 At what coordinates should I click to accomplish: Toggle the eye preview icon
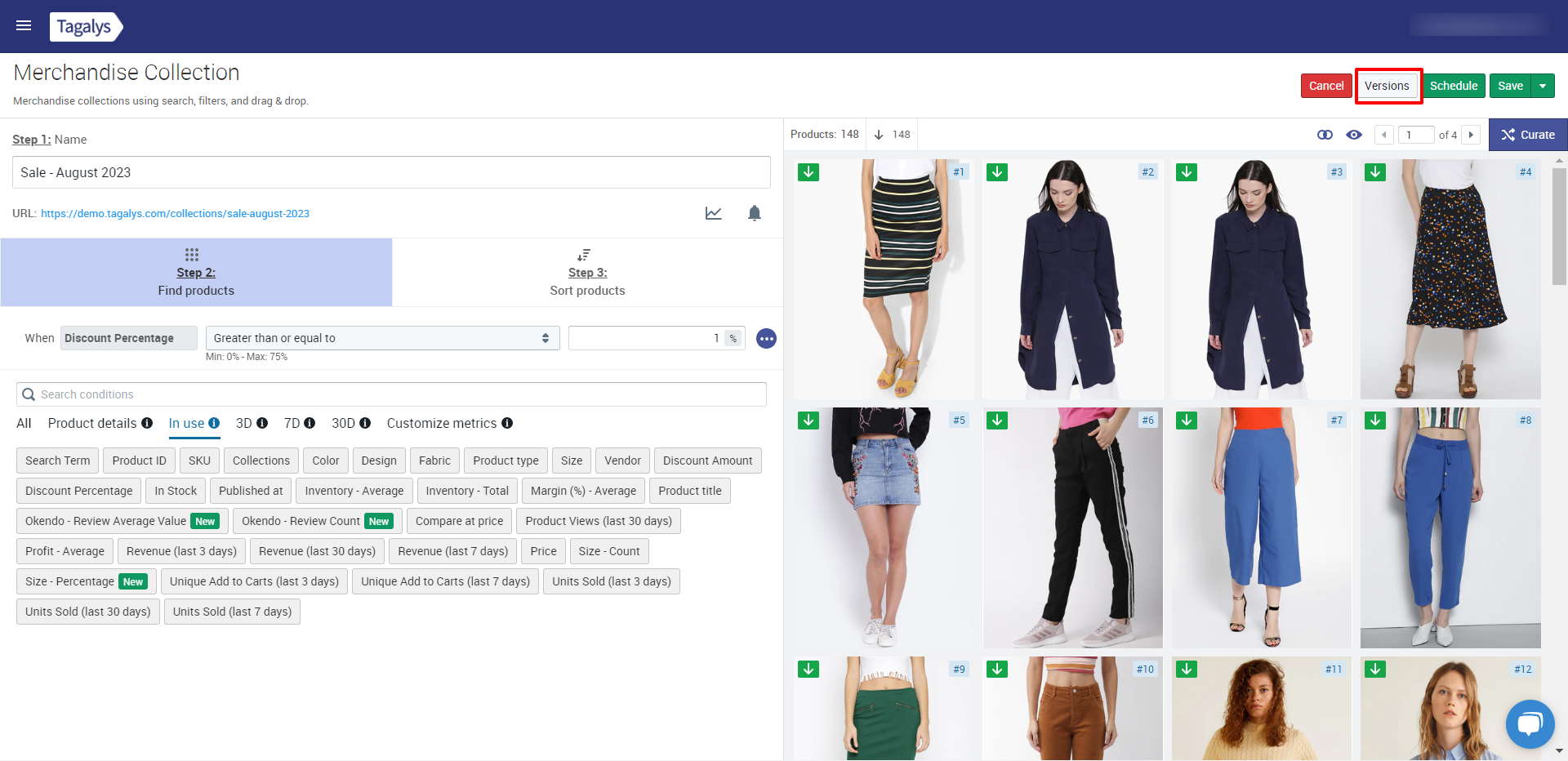(x=1354, y=135)
